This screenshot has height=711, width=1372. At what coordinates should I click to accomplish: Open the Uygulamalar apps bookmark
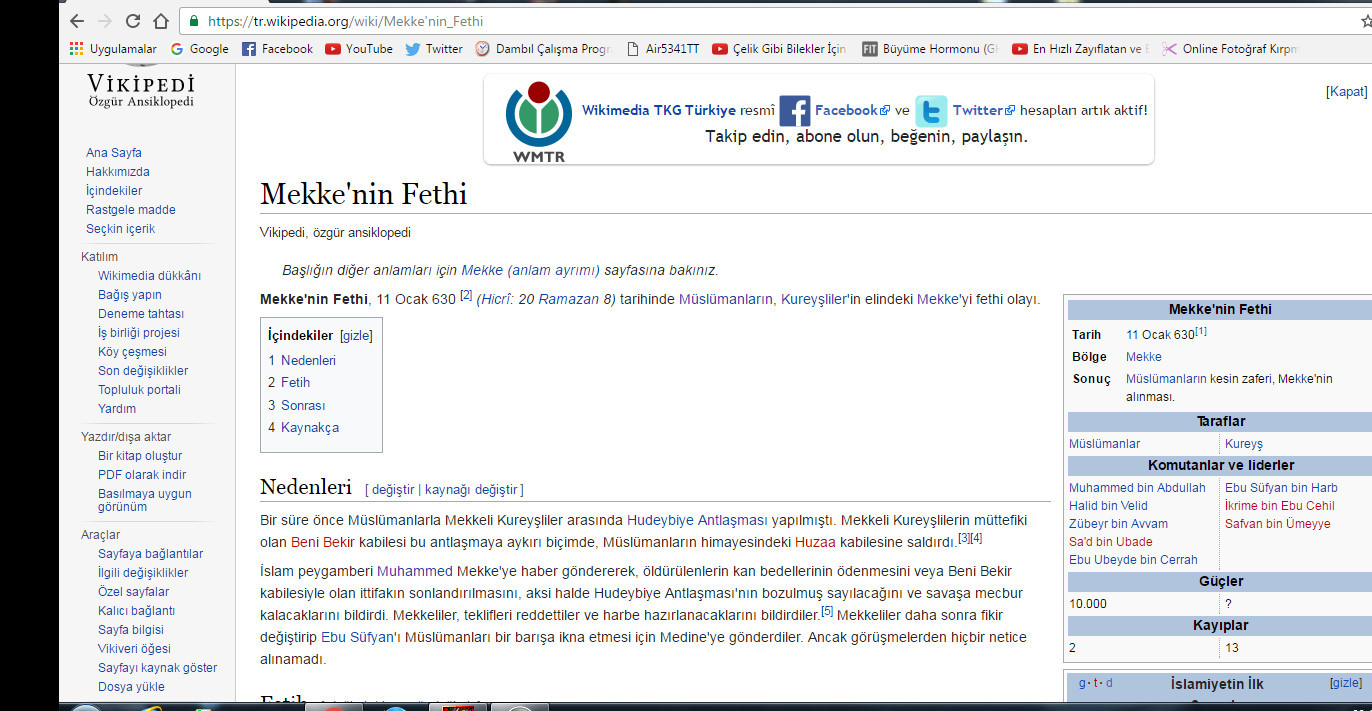[x=113, y=48]
